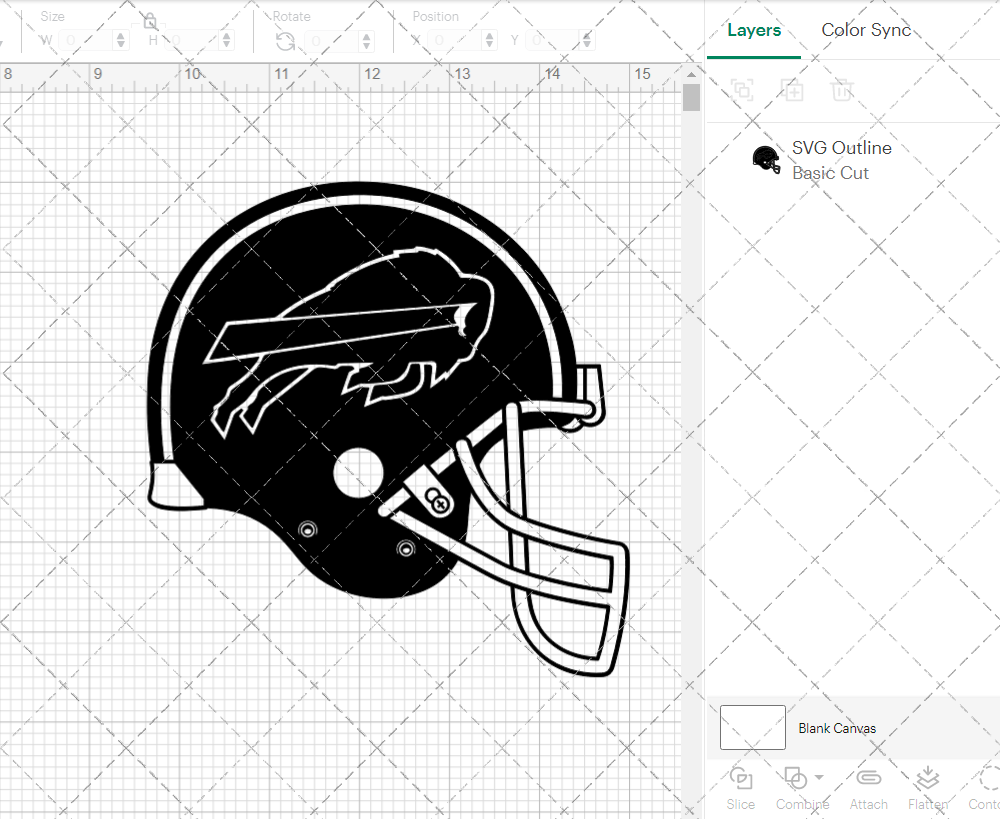Click the Height stepper arrows
Image resolution: width=1000 pixels, height=819 pixels.
[x=226, y=41]
